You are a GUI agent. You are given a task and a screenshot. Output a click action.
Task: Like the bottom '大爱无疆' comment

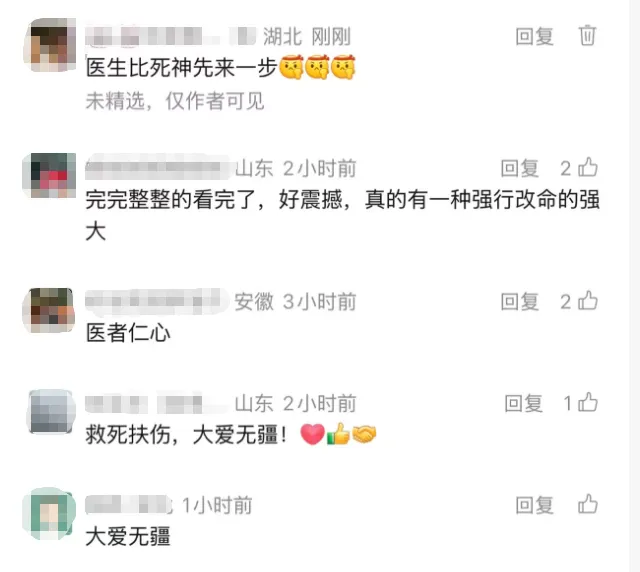coord(588,505)
